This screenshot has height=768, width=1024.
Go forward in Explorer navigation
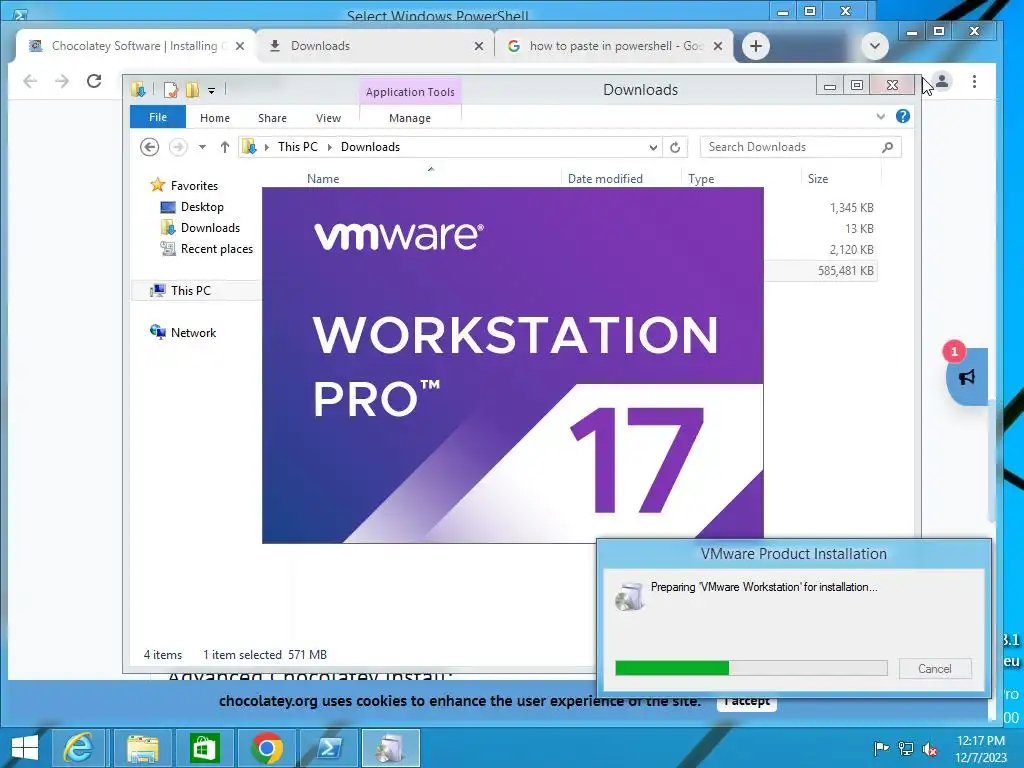click(178, 147)
